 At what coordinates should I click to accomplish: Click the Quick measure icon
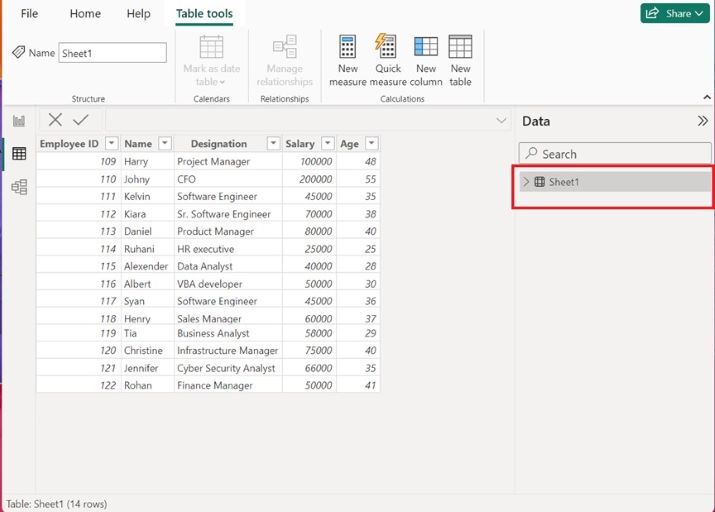(x=386, y=47)
